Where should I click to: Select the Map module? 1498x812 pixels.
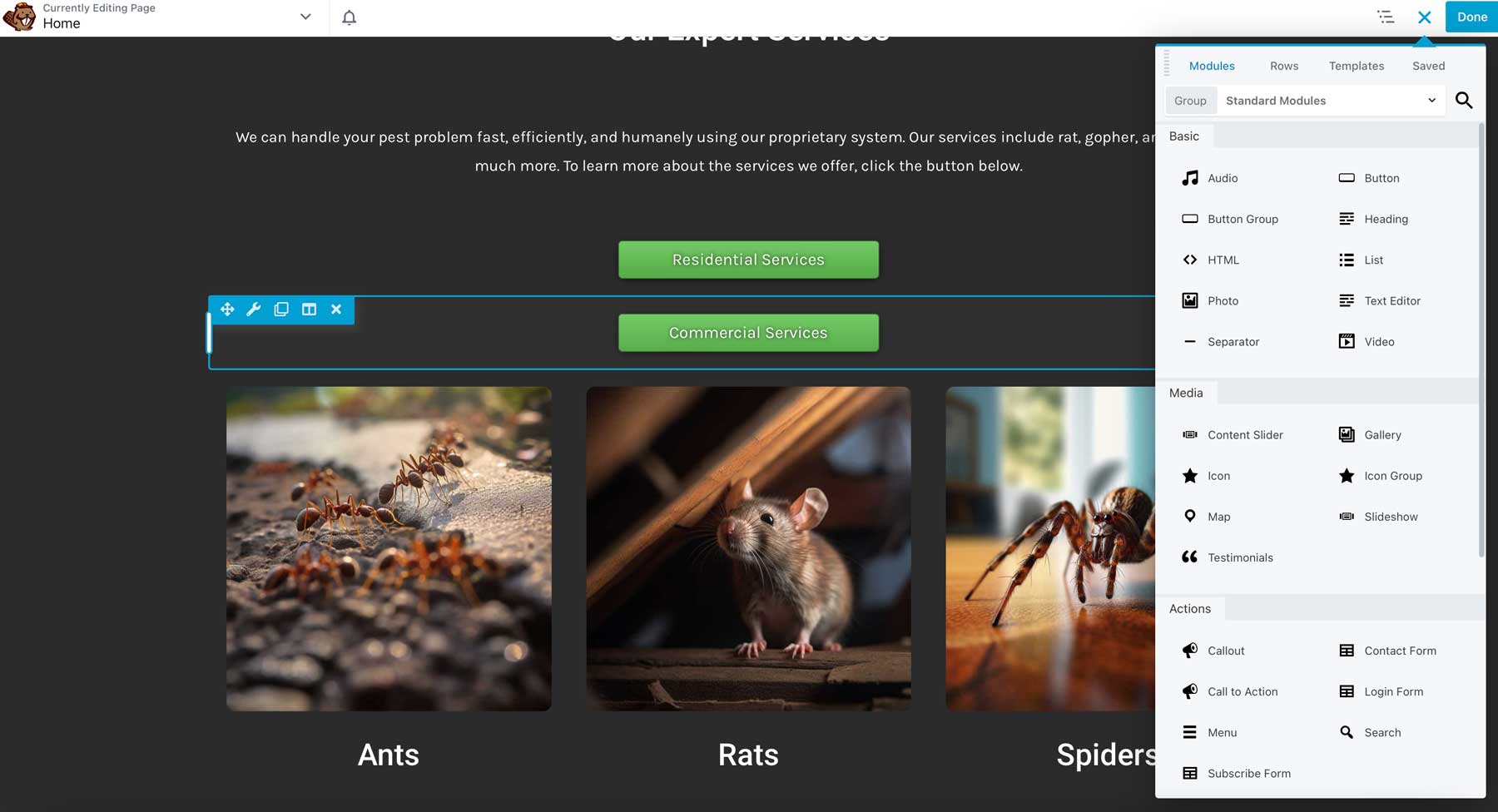point(1220,516)
